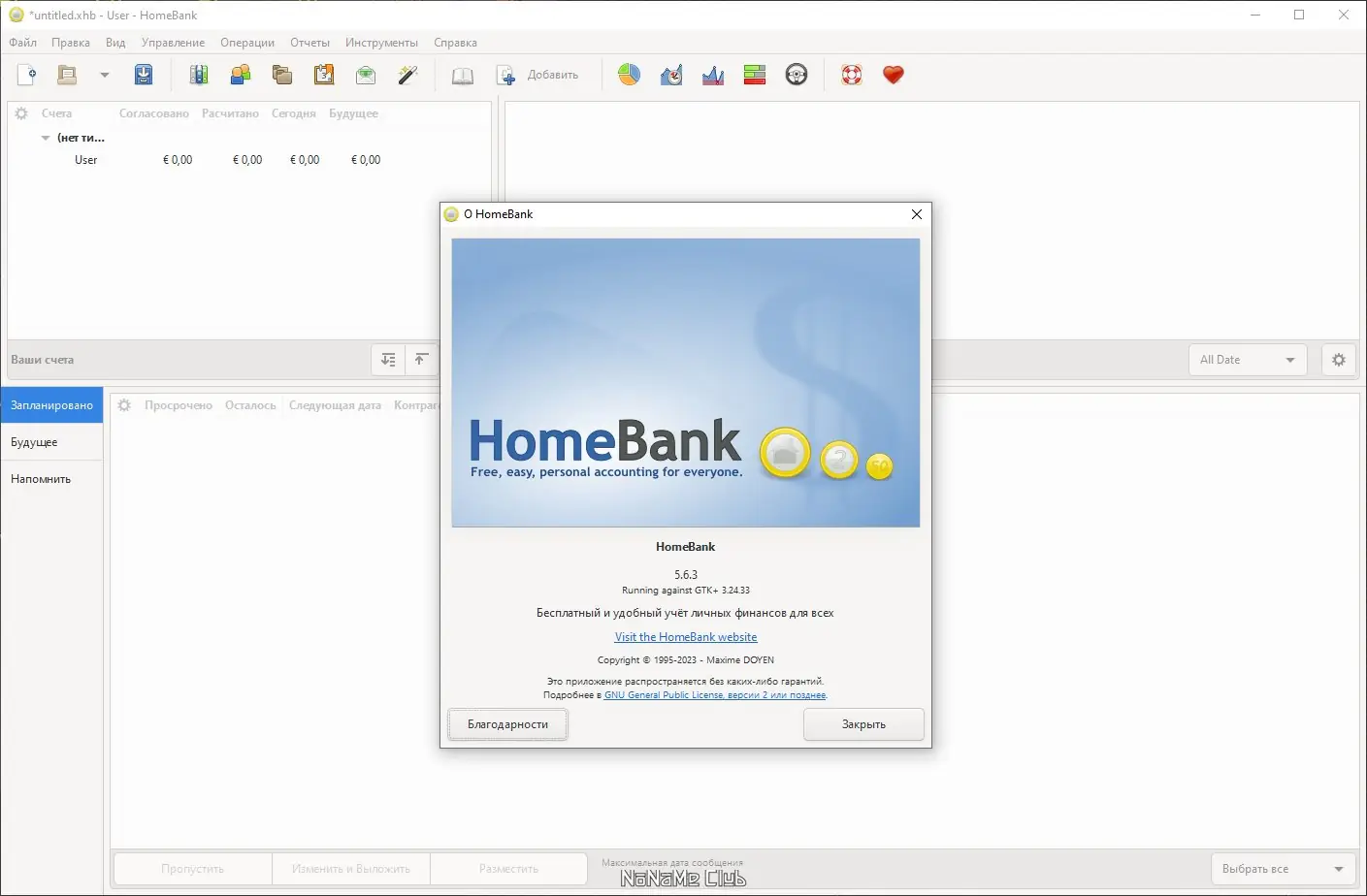Open the Вид menu
The height and width of the screenshot is (896, 1367).
(x=115, y=43)
